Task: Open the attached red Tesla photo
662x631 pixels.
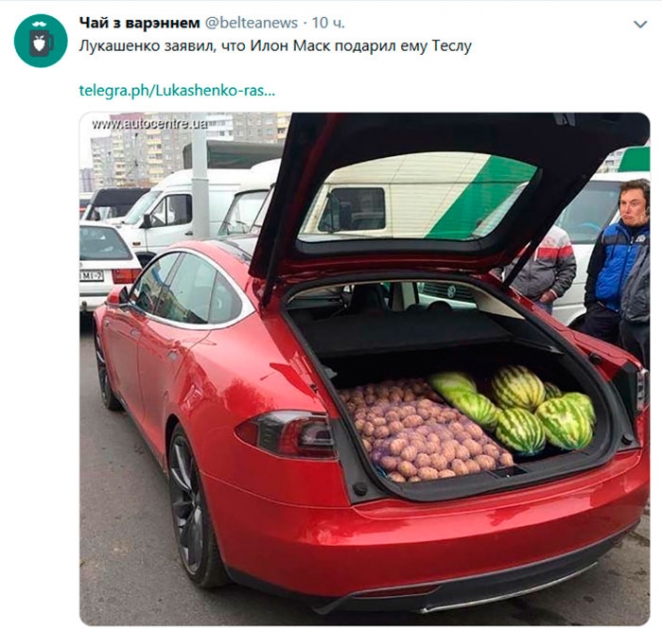Action: [x=364, y=369]
